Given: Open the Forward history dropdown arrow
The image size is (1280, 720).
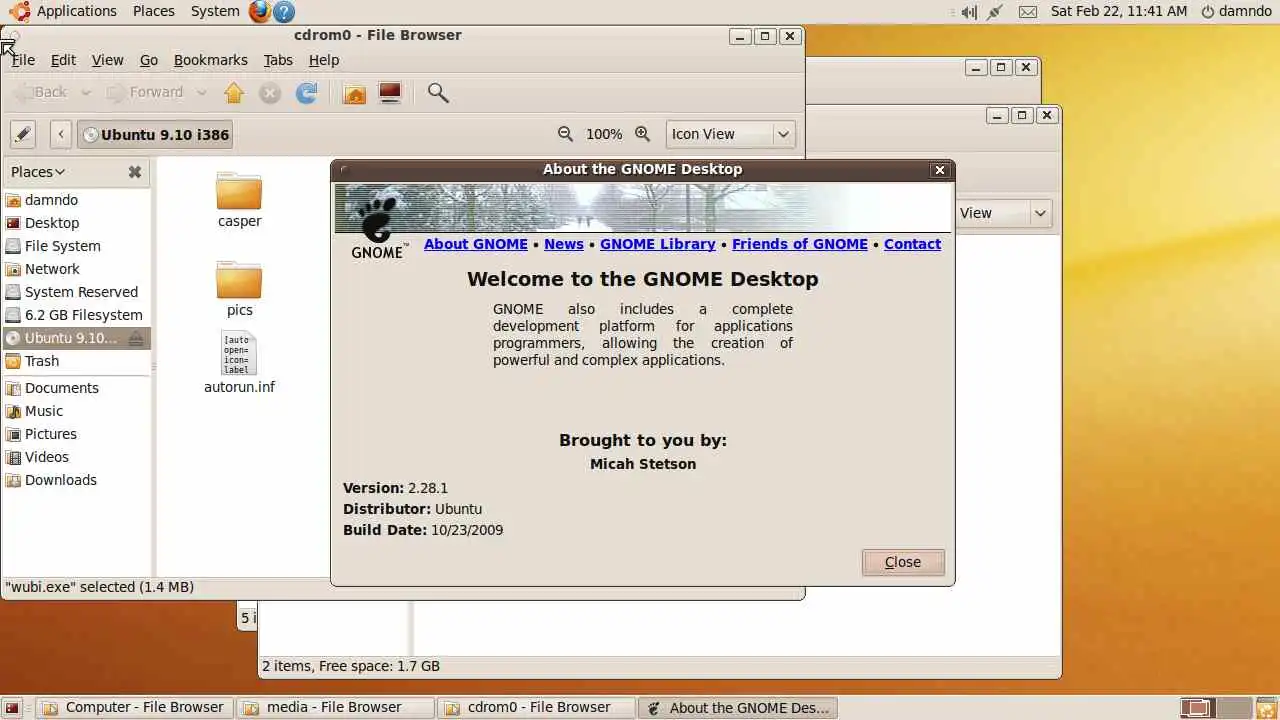Looking at the screenshot, I should pos(202,93).
